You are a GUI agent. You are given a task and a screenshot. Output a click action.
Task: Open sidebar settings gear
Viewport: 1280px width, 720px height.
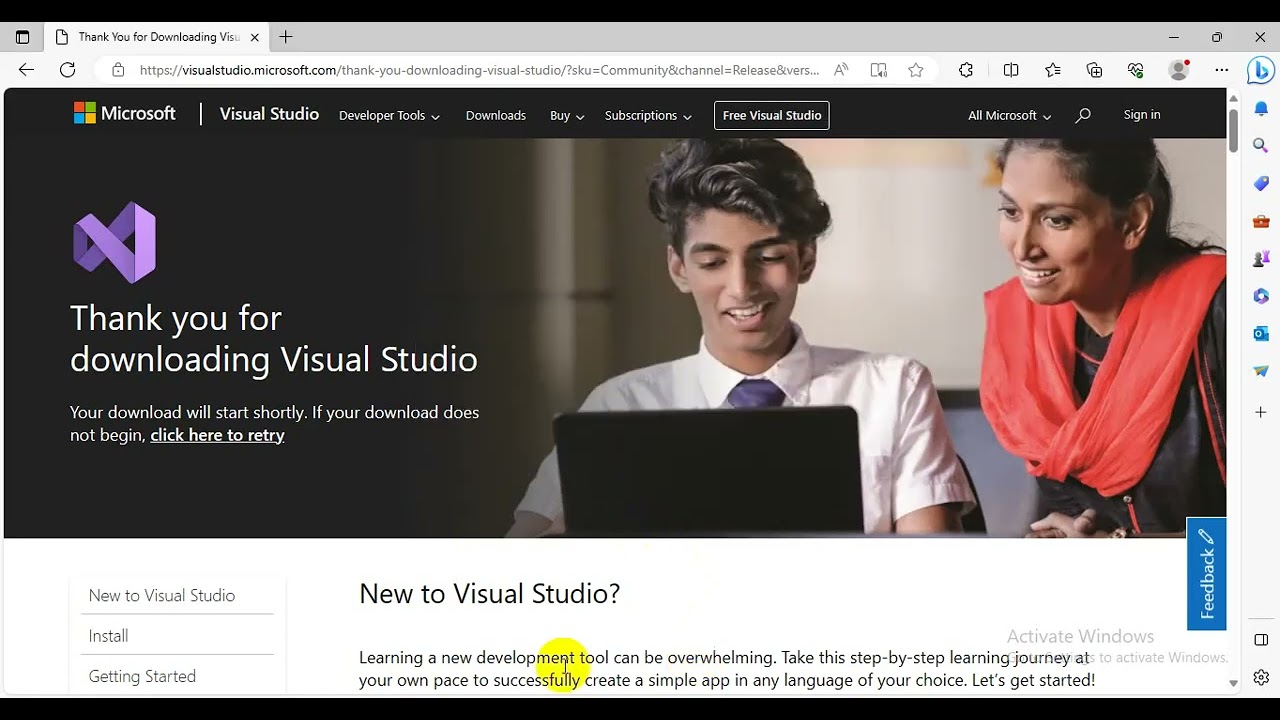pyautogui.click(x=1261, y=678)
